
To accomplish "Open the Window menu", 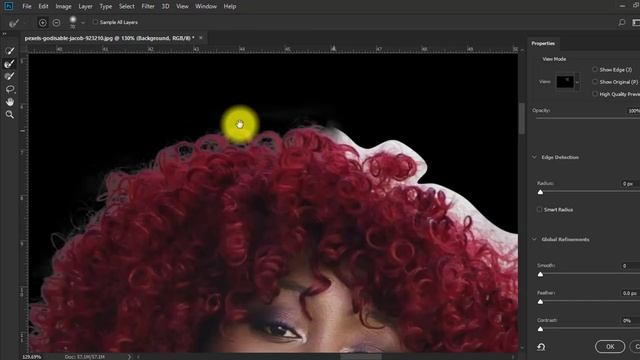I will (206, 6).
